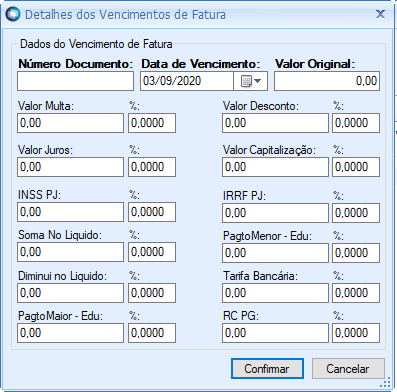Click the Confirmar button

tap(267, 369)
